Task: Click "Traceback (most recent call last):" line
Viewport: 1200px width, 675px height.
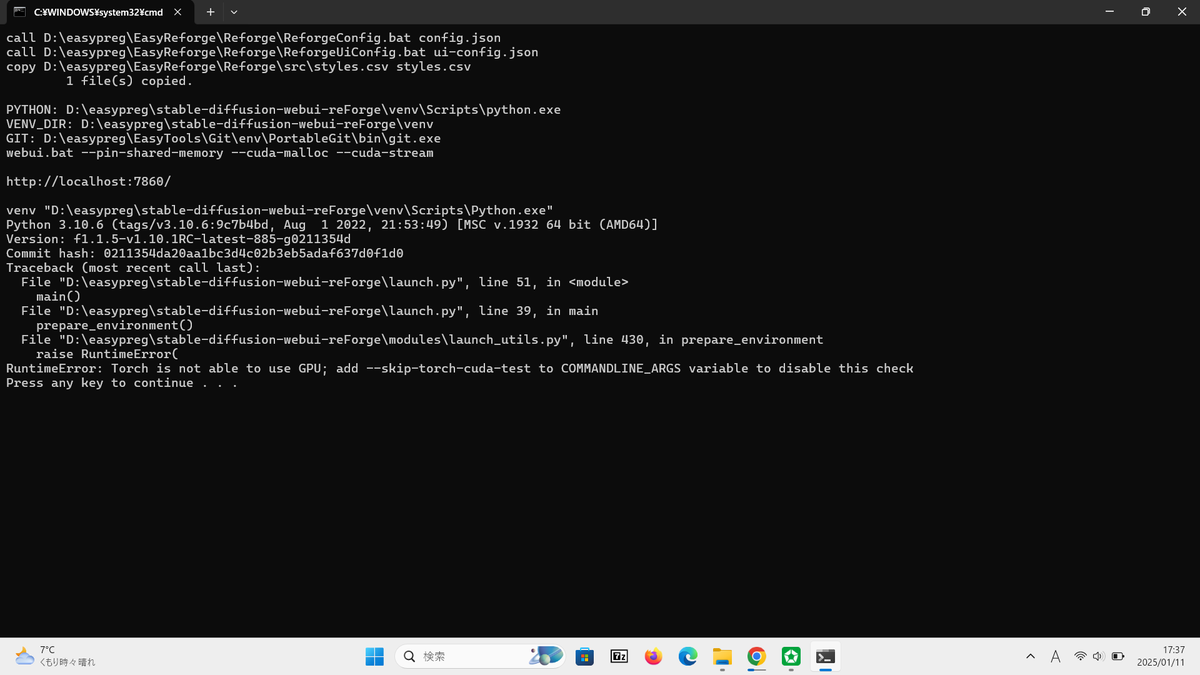Action: click(133, 268)
